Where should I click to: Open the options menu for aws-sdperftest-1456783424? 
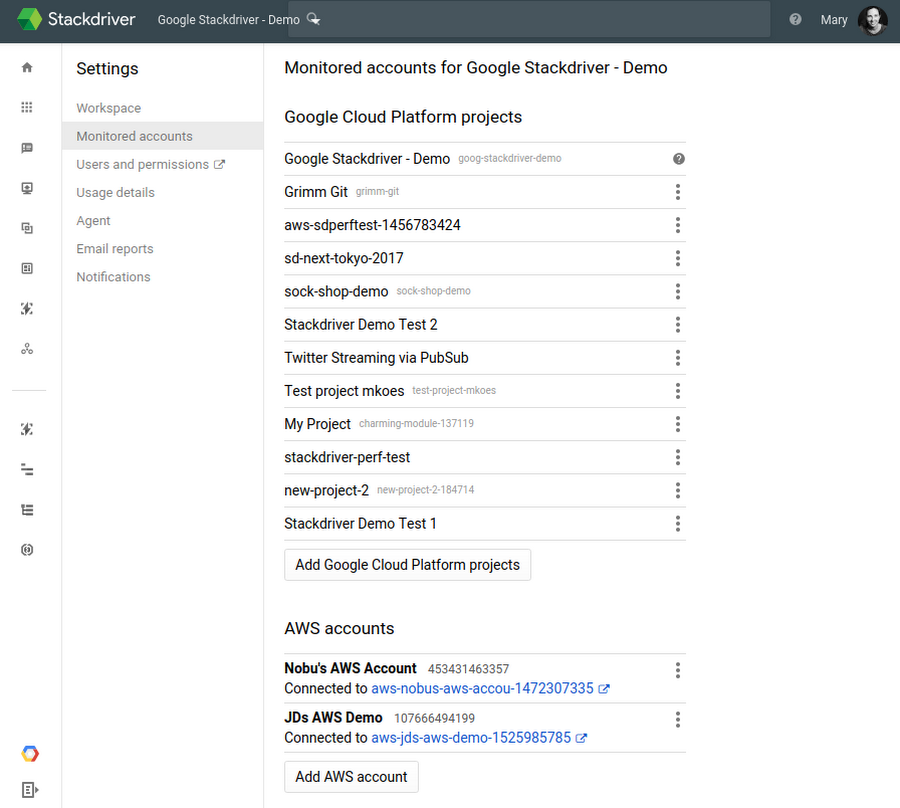(x=678, y=225)
